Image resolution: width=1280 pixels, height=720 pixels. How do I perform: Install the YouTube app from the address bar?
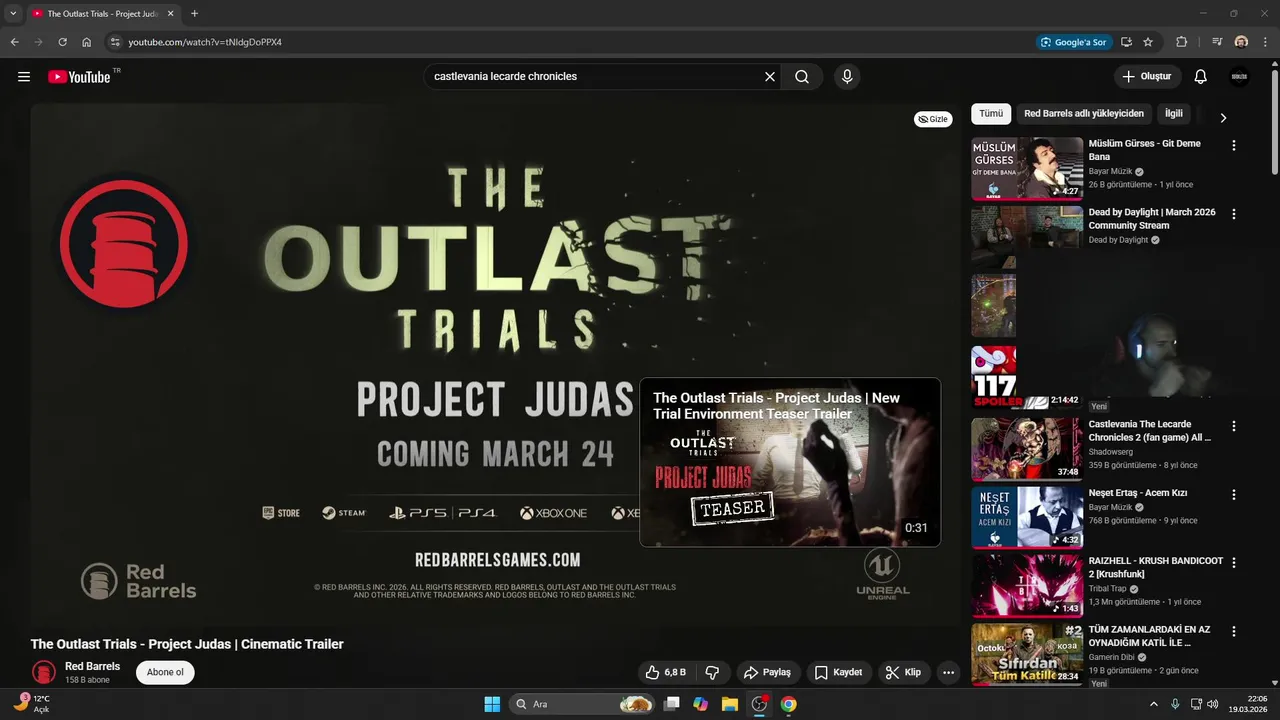pos(1126,42)
